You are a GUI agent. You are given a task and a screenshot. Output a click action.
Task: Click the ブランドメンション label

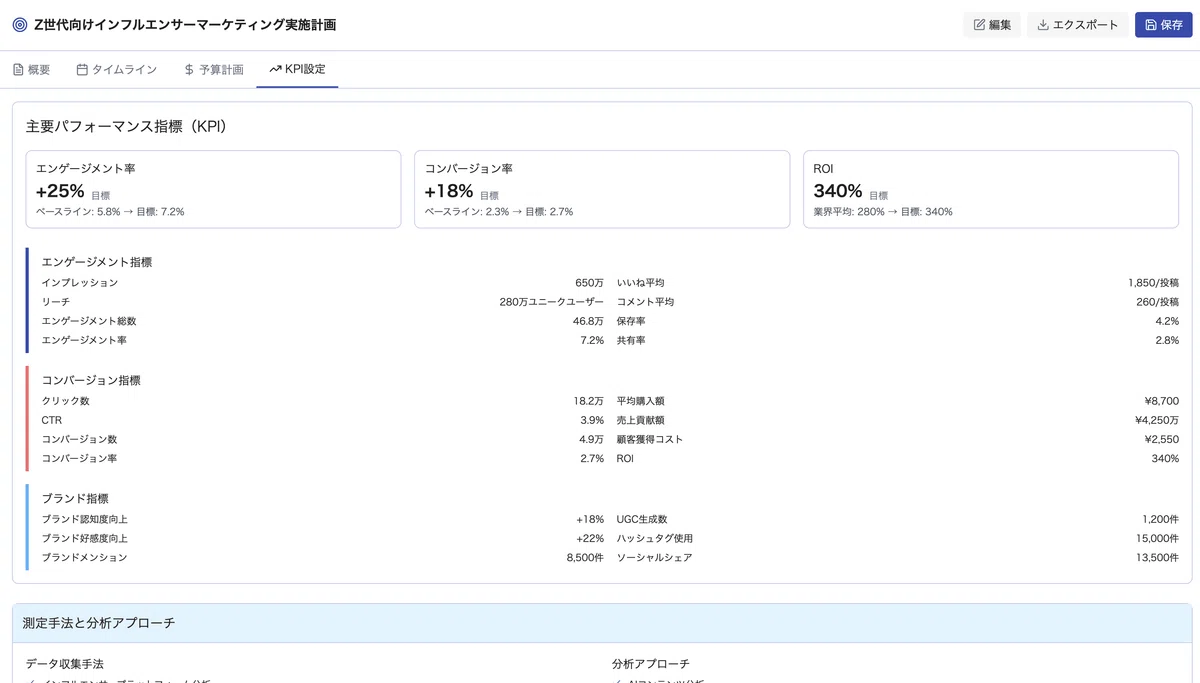pyautogui.click(x=85, y=557)
